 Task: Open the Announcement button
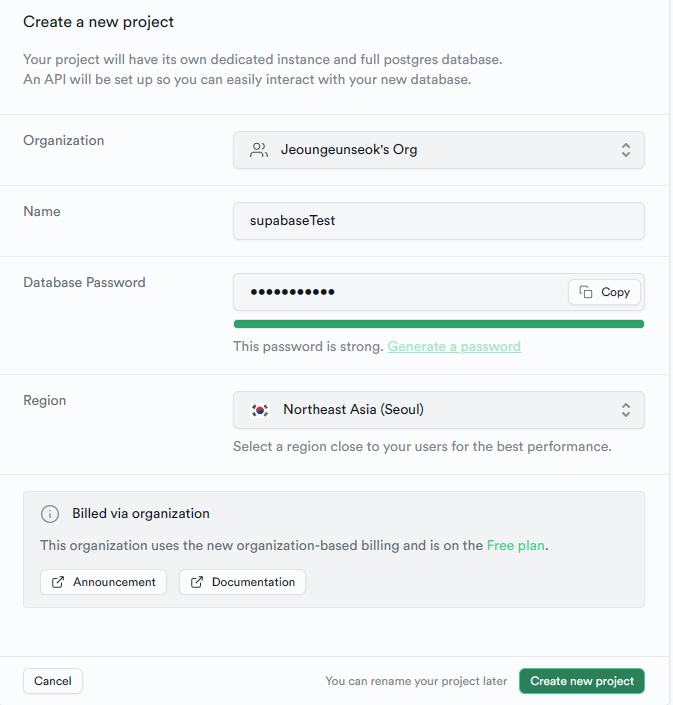click(103, 582)
